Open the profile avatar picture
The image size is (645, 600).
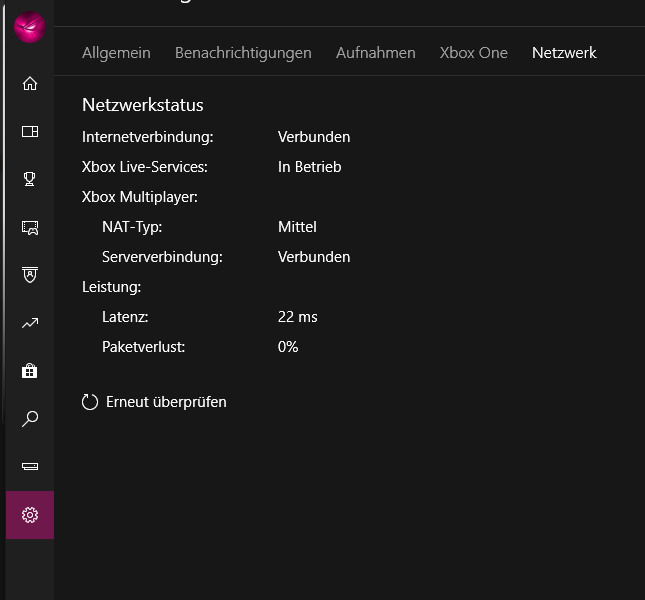(x=30, y=27)
